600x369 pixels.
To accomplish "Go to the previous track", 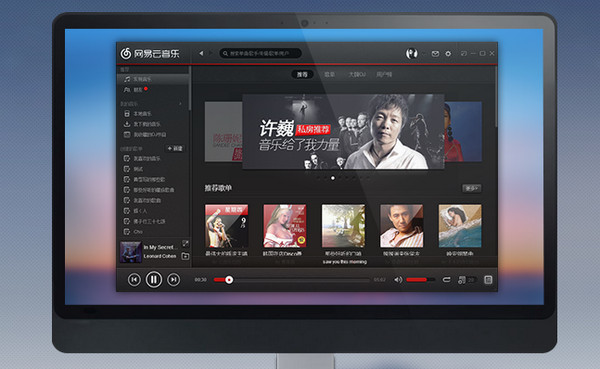I will tap(134, 280).
